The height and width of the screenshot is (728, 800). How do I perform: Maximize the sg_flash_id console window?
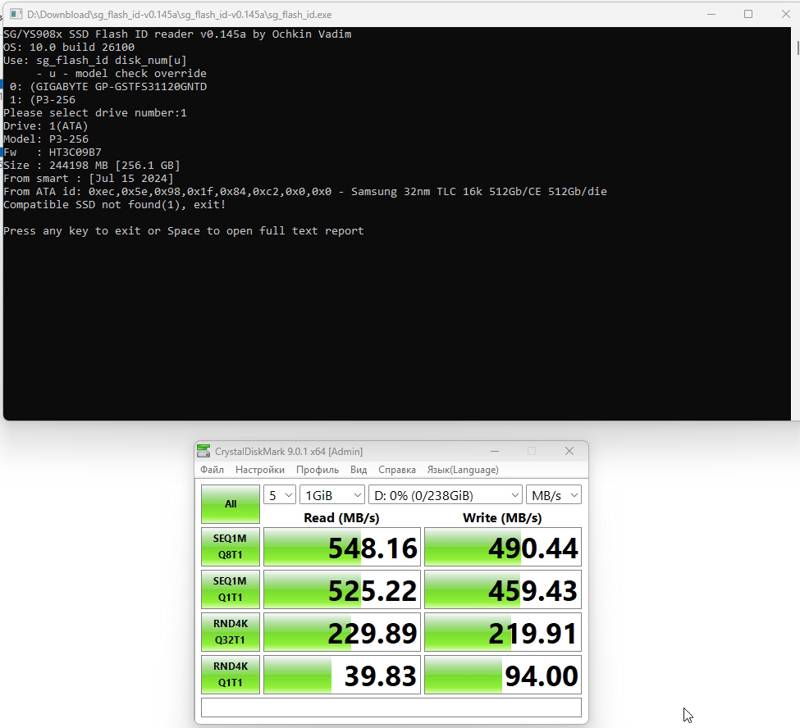[748, 14]
